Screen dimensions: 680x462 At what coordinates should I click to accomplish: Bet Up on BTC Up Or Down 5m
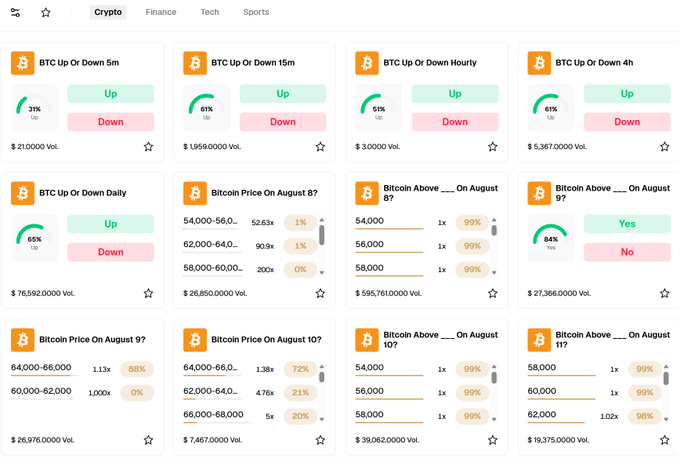coord(111,94)
